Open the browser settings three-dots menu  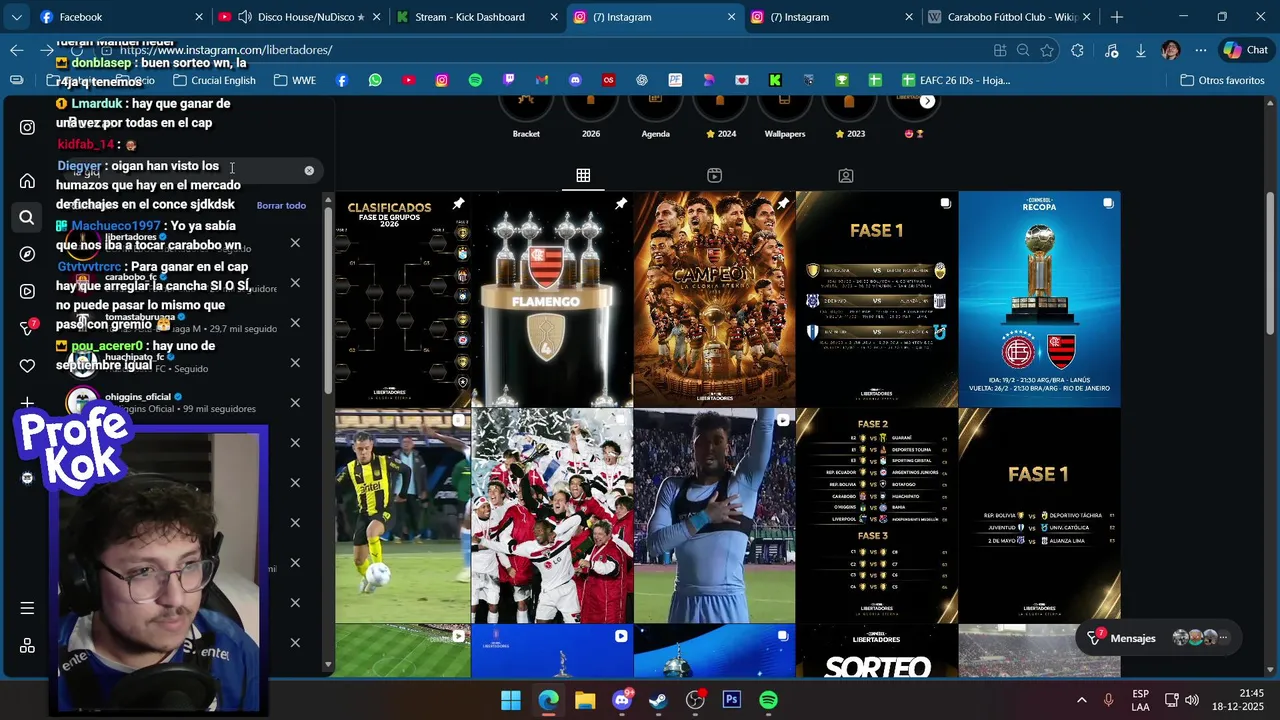click(x=1201, y=50)
